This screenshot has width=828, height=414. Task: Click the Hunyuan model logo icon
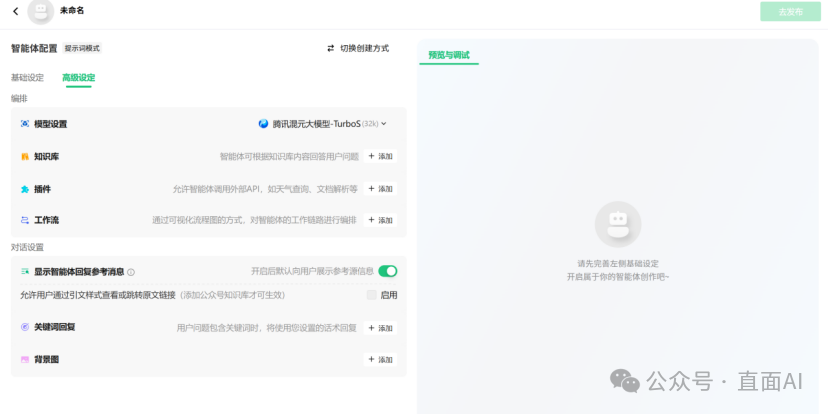pos(263,124)
